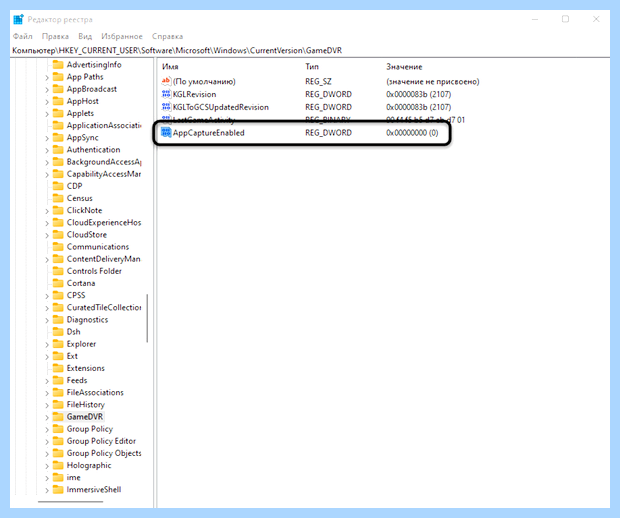Select the FileAssociations tree item
This screenshot has width=620, height=518.
95,392
